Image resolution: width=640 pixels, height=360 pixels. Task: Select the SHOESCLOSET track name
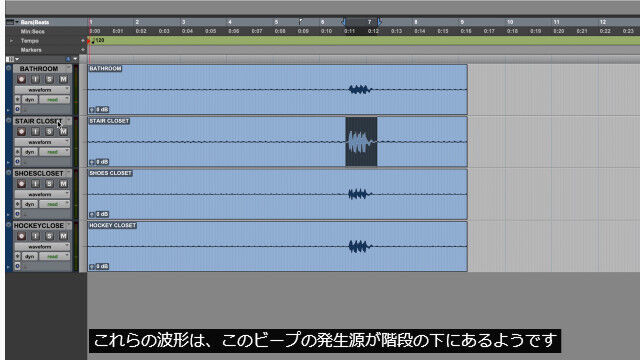click(39, 173)
